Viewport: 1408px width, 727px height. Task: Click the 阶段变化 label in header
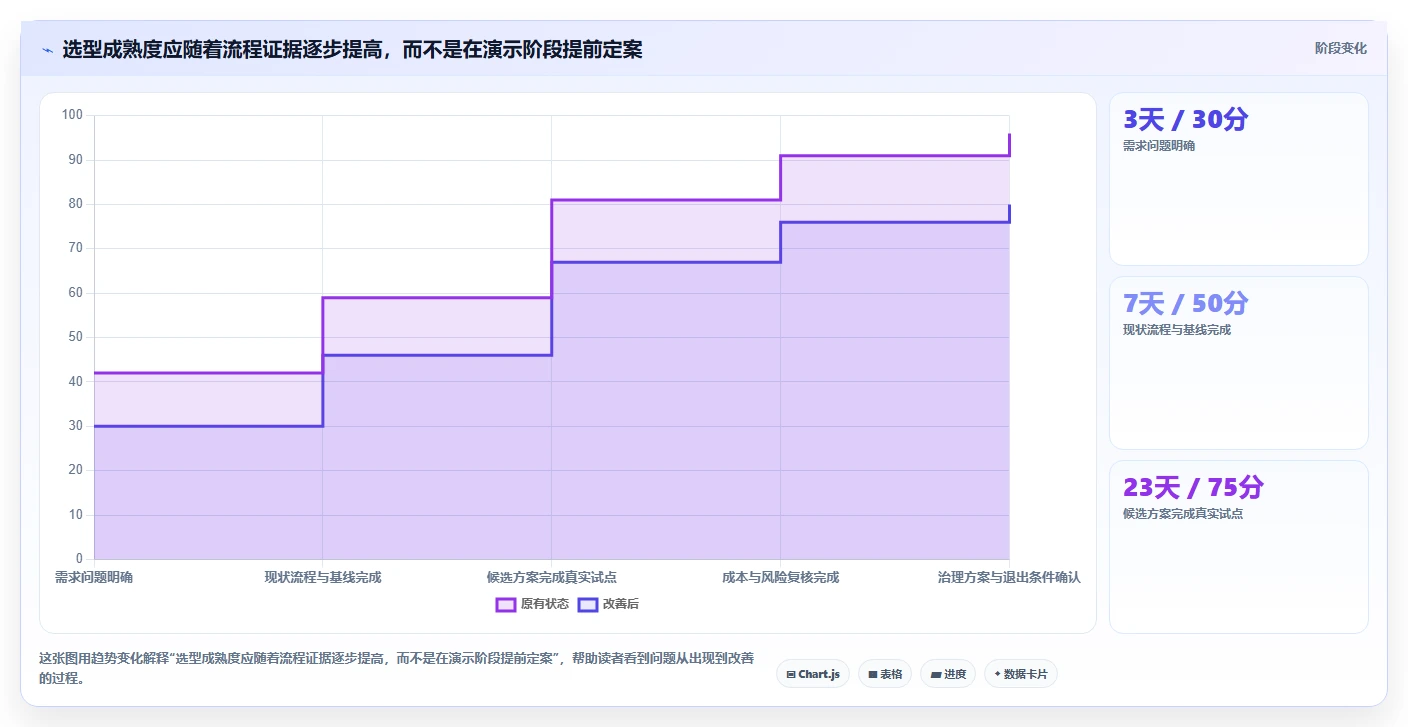(1340, 49)
